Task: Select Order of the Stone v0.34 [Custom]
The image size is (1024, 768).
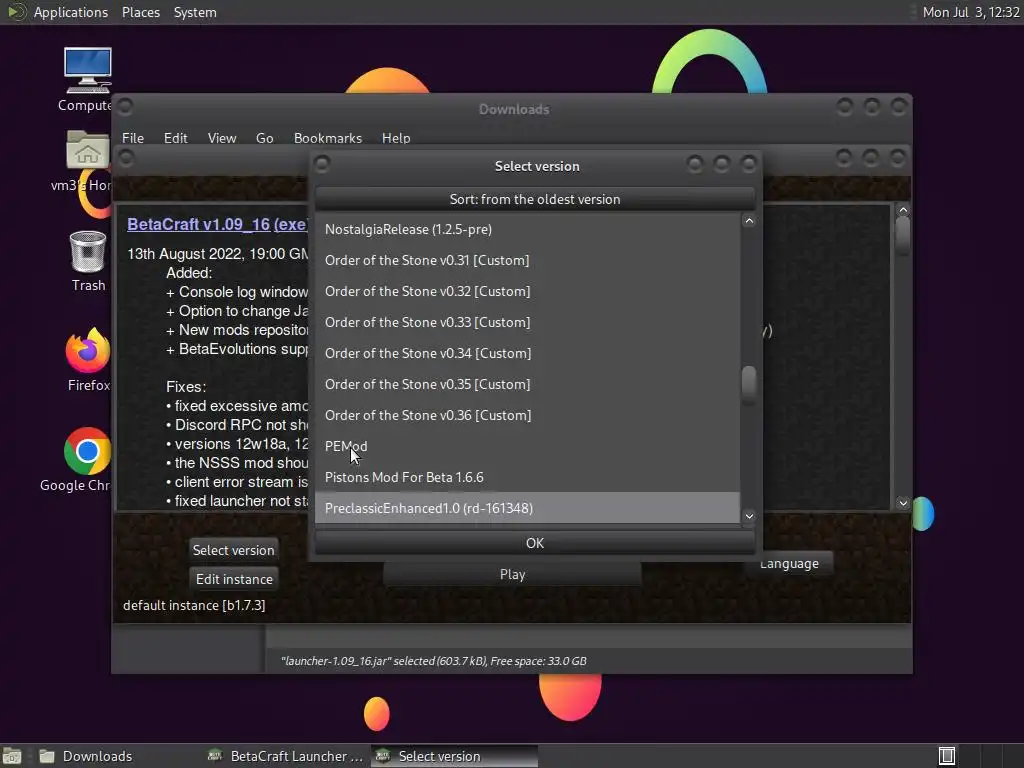Action: [x=527, y=353]
